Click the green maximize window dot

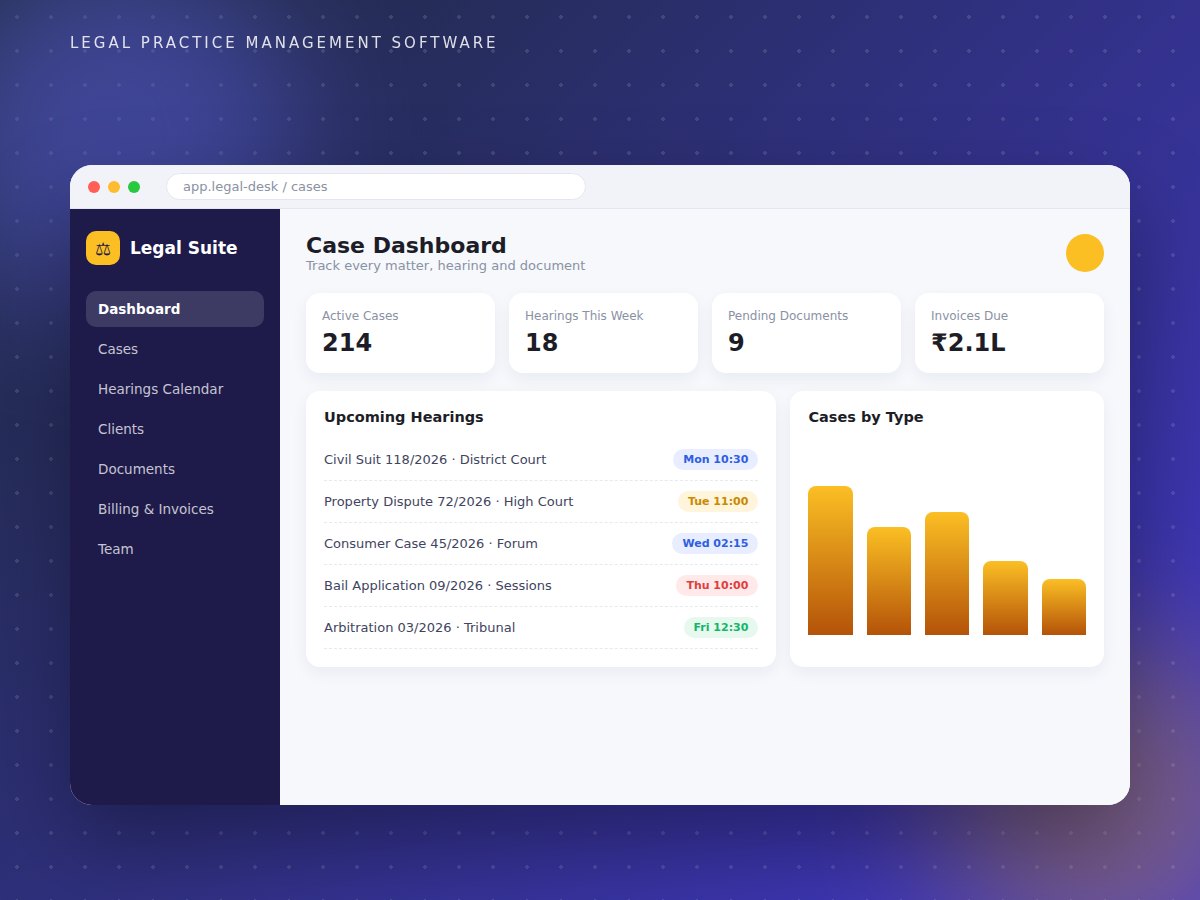pos(134,187)
